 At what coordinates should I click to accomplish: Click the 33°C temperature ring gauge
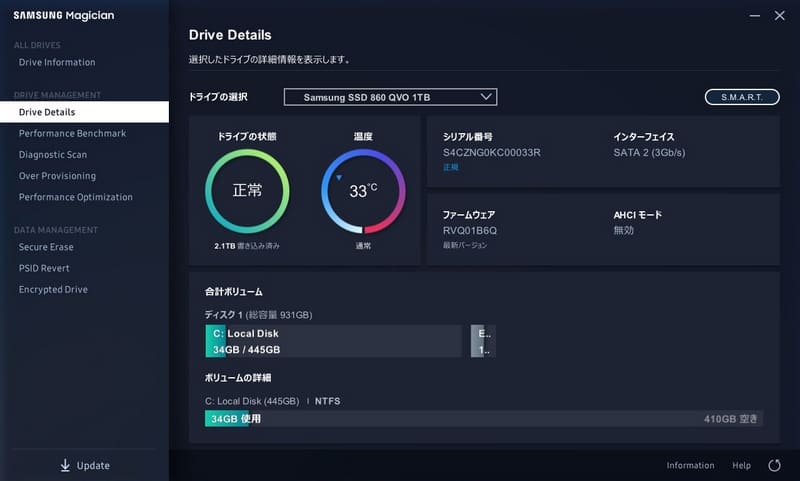(363, 191)
